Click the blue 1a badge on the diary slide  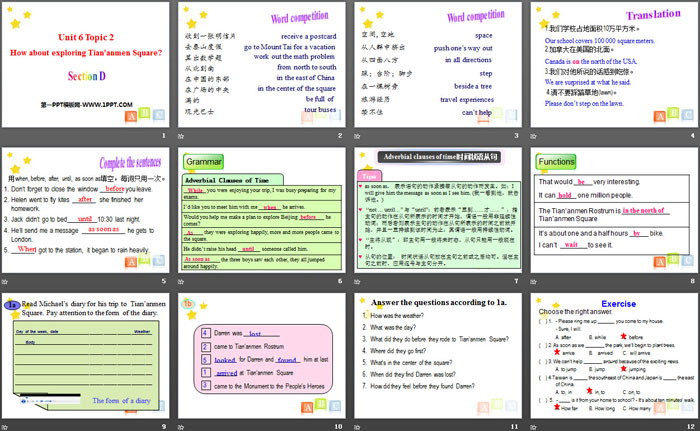[11, 304]
